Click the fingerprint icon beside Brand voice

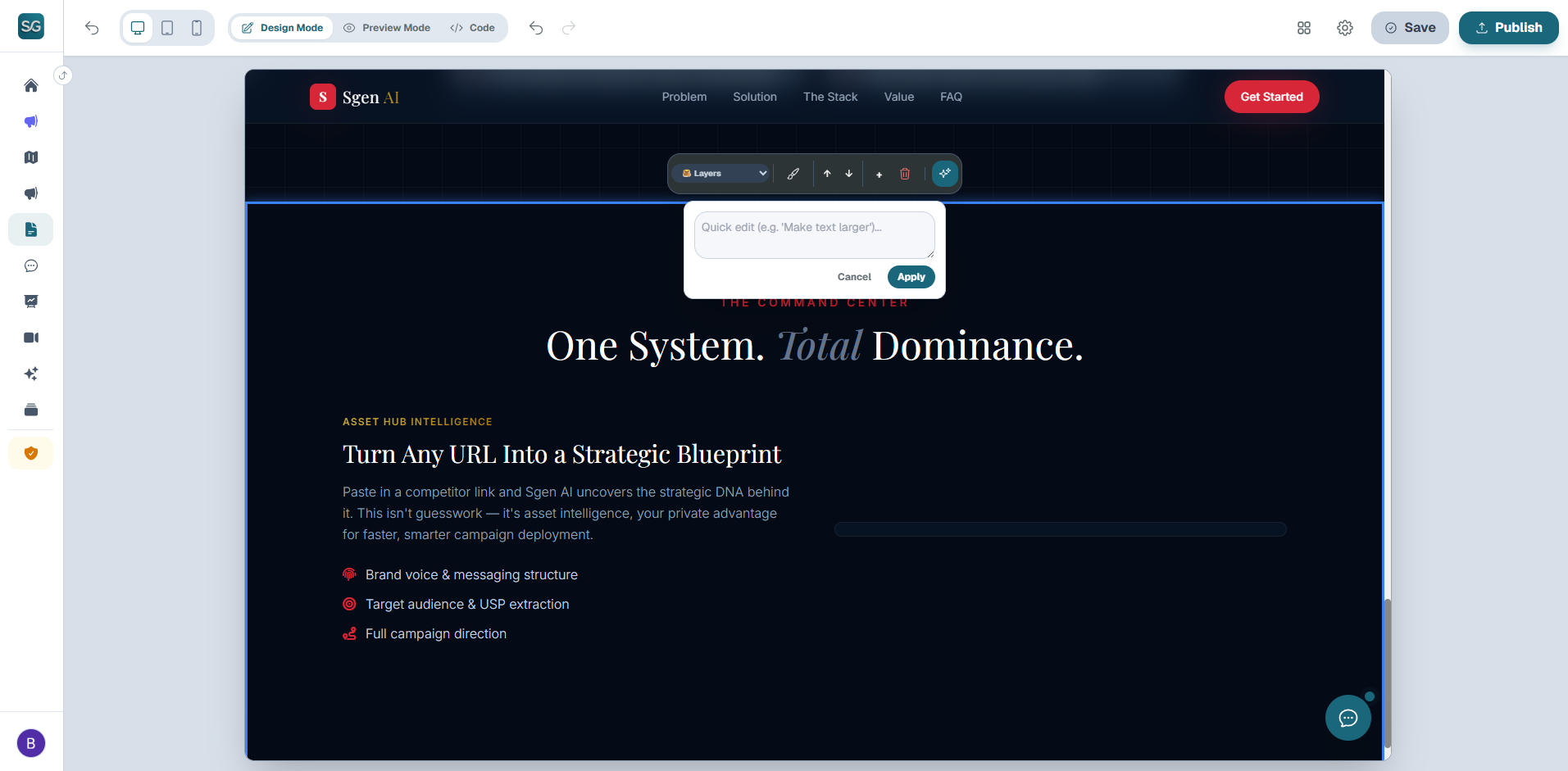349,574
